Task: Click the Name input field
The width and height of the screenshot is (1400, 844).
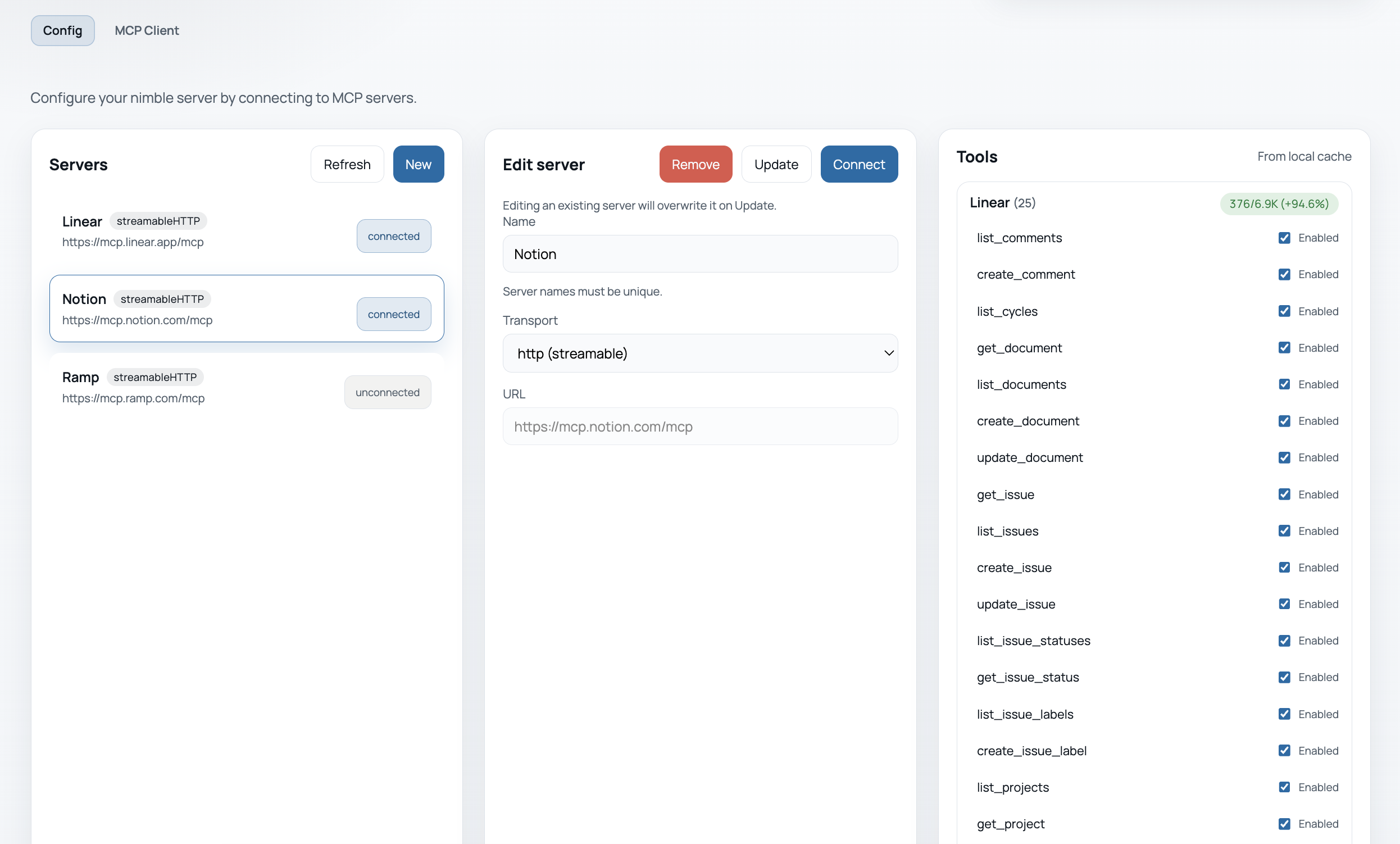Action: click(x=699, y=254)
